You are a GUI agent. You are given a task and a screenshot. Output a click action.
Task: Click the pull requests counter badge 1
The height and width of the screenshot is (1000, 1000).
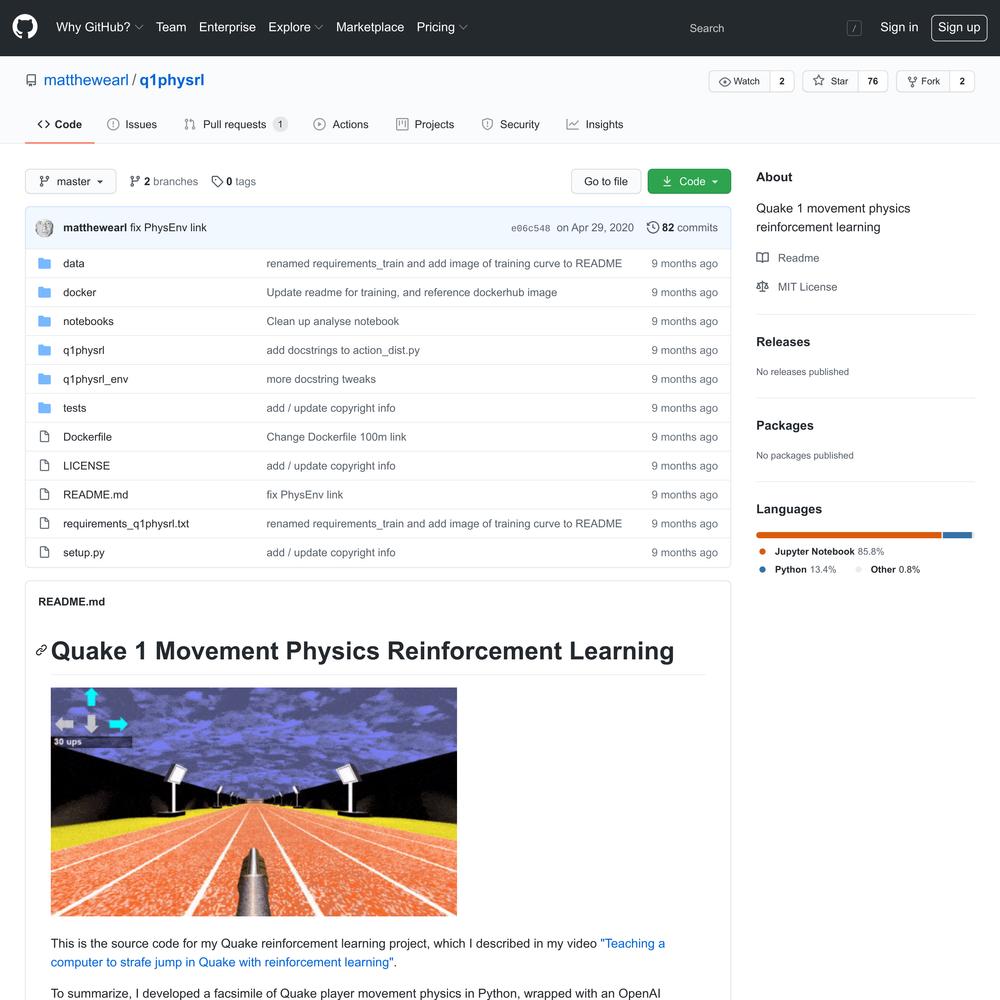point(280,124)
